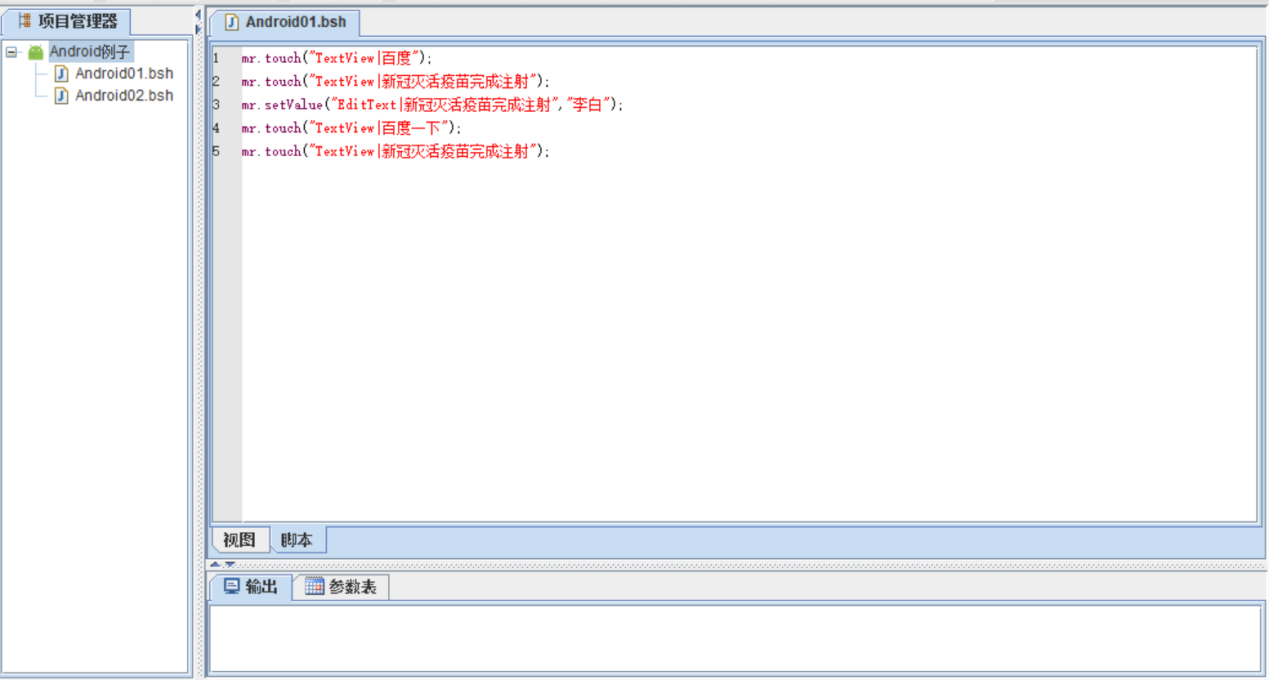Click the 项目管理器 tab icon
The image size is (1269, 680).
(24, 21)
